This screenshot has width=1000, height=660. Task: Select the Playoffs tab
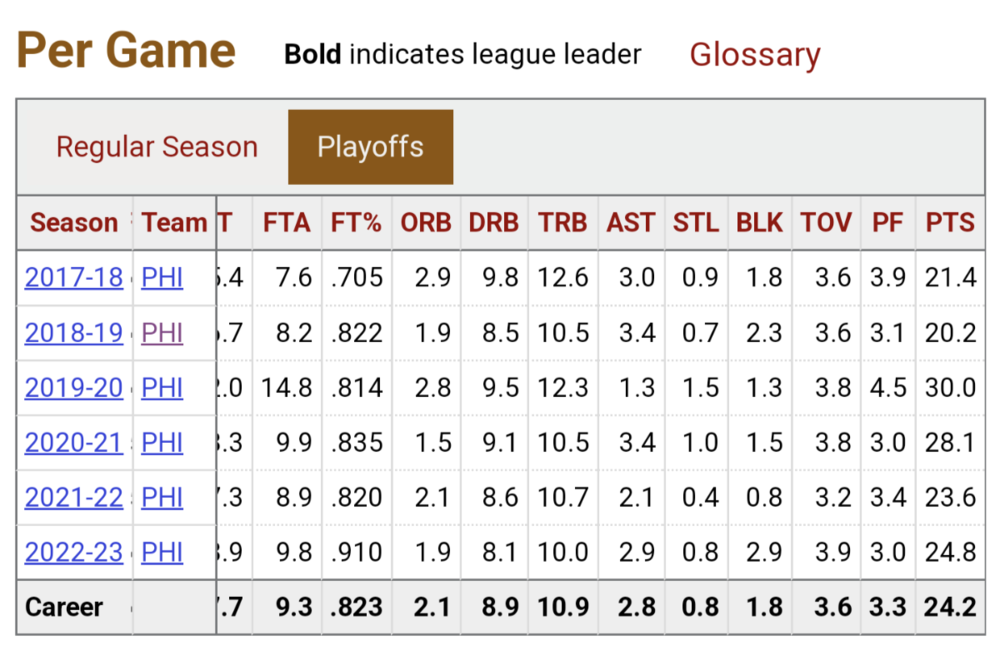point(371,147)
